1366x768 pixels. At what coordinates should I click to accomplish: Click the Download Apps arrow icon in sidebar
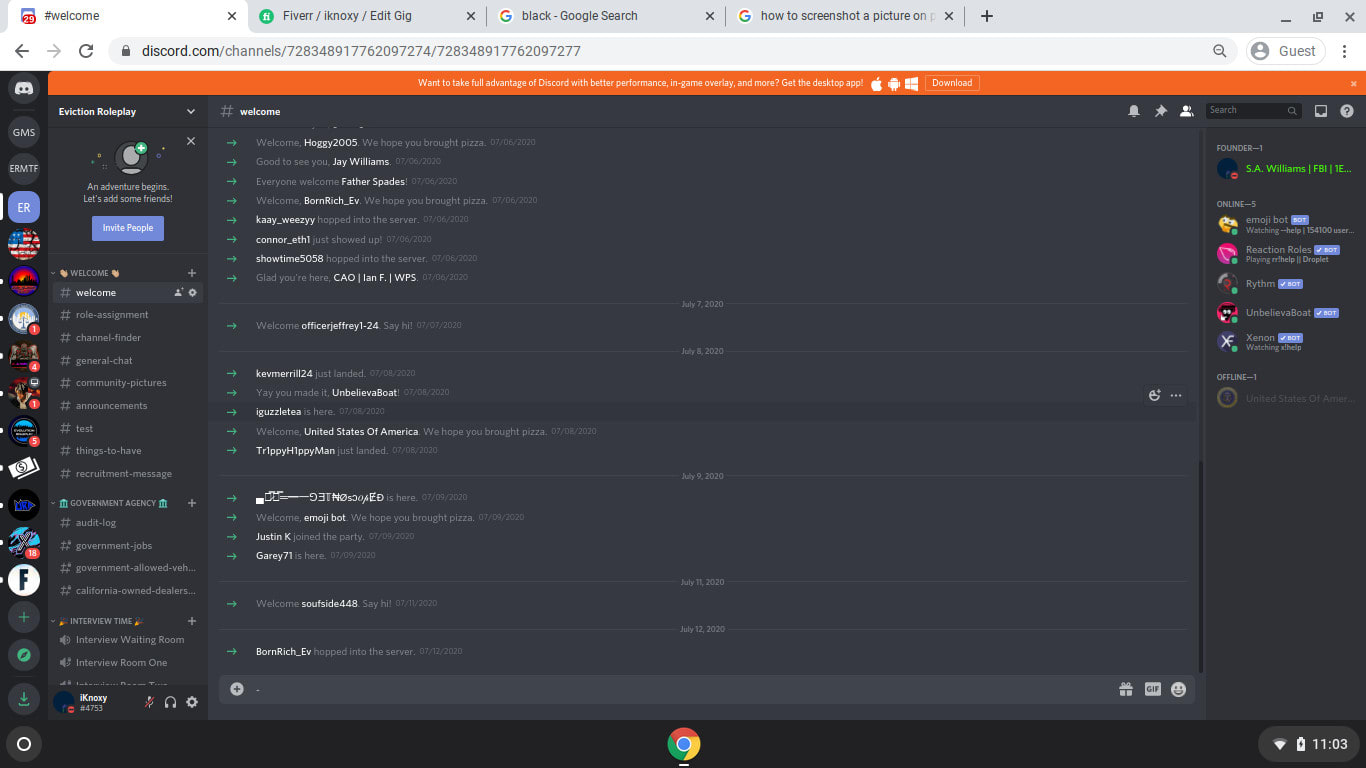(24, 698)
